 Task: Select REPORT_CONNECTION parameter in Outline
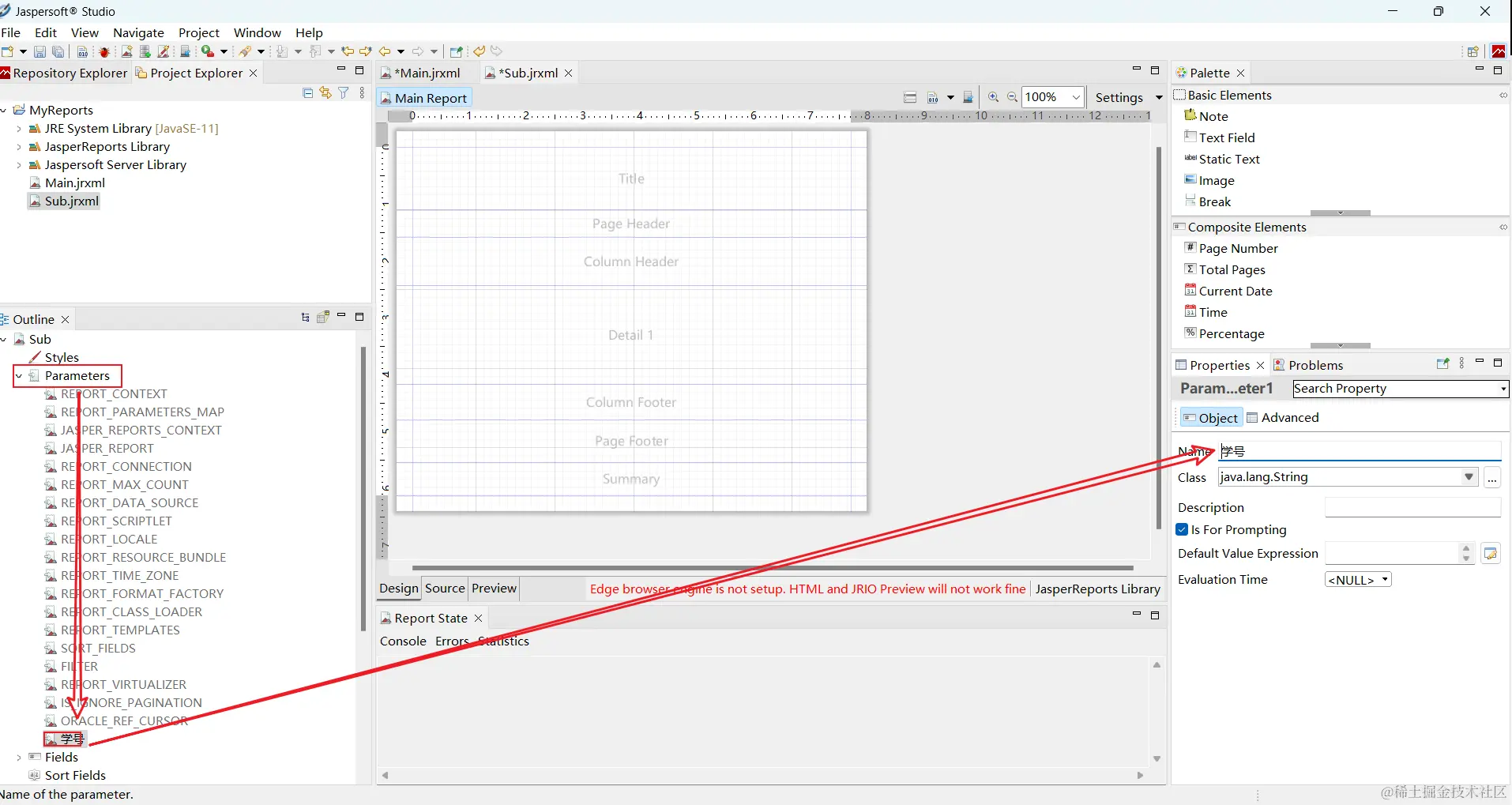click(118, 467)
